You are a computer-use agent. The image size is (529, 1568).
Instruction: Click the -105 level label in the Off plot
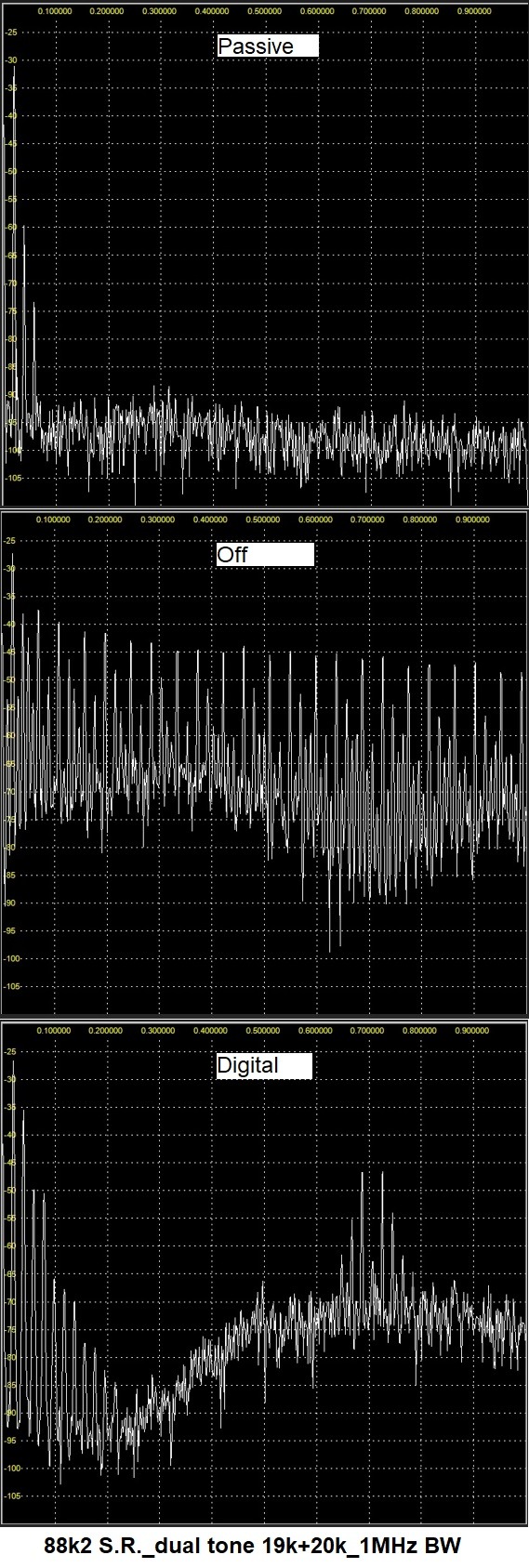point(13,986)
